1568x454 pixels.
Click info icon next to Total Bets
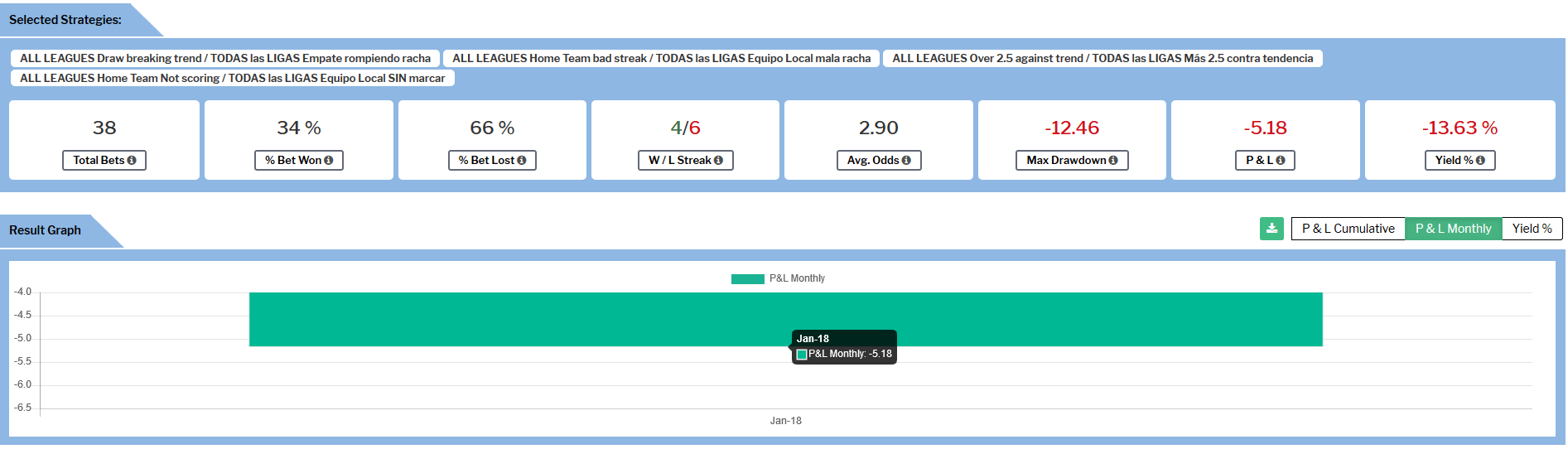point(132,161)
